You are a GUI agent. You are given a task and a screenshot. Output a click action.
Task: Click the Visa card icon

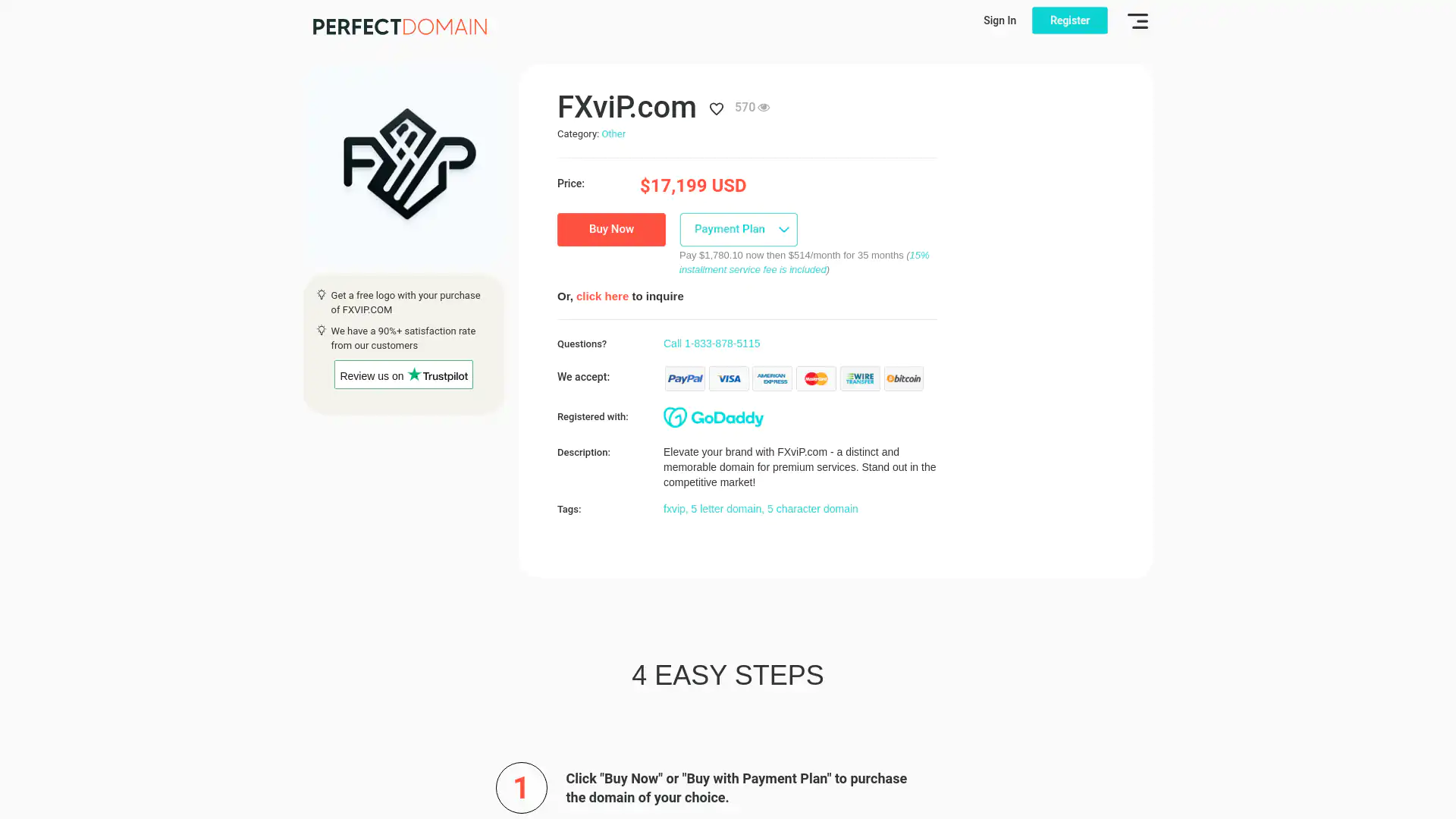pyautogui.click(x=729, y=378)
